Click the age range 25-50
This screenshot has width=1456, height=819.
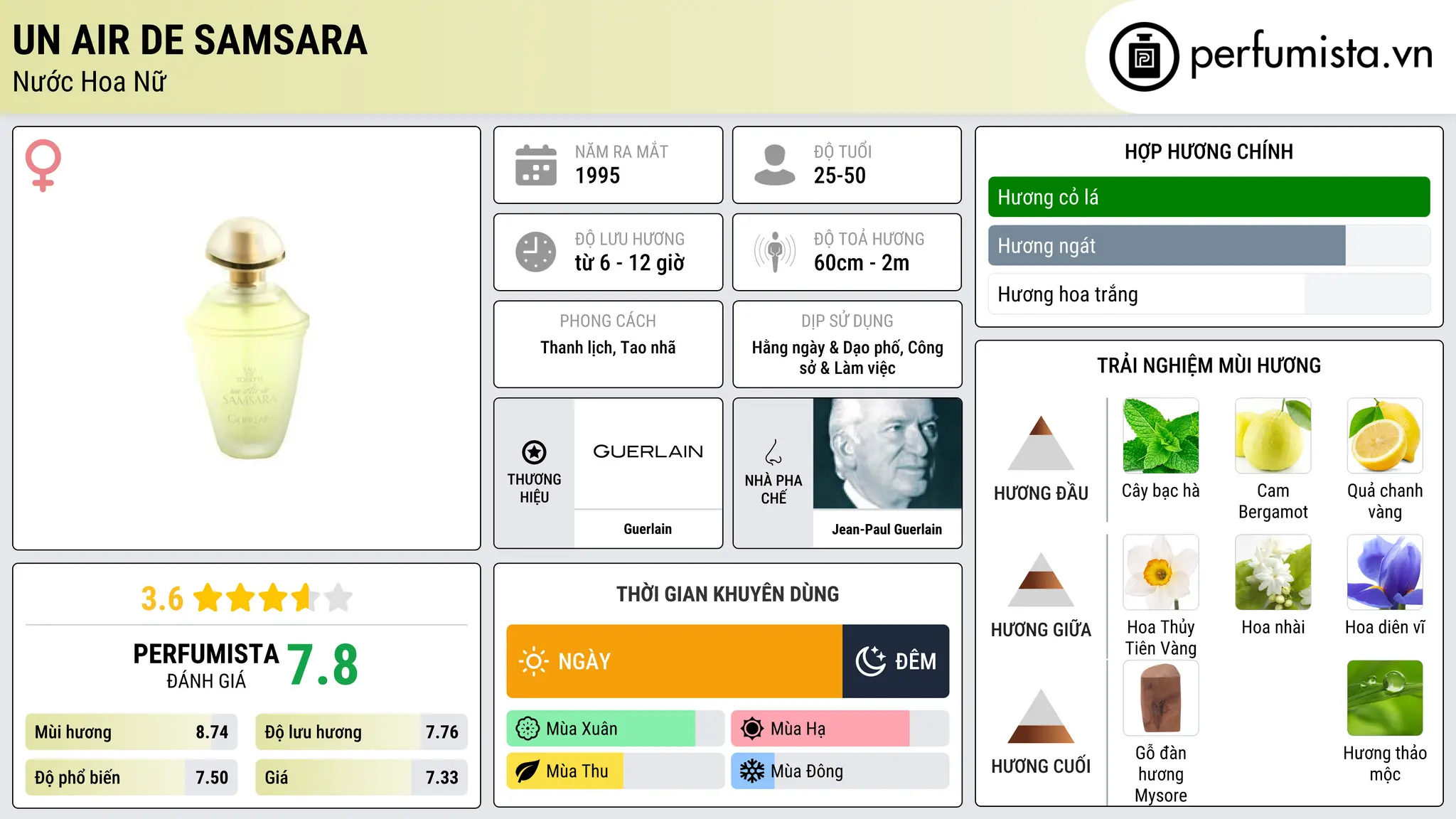(x=840, y=176)
